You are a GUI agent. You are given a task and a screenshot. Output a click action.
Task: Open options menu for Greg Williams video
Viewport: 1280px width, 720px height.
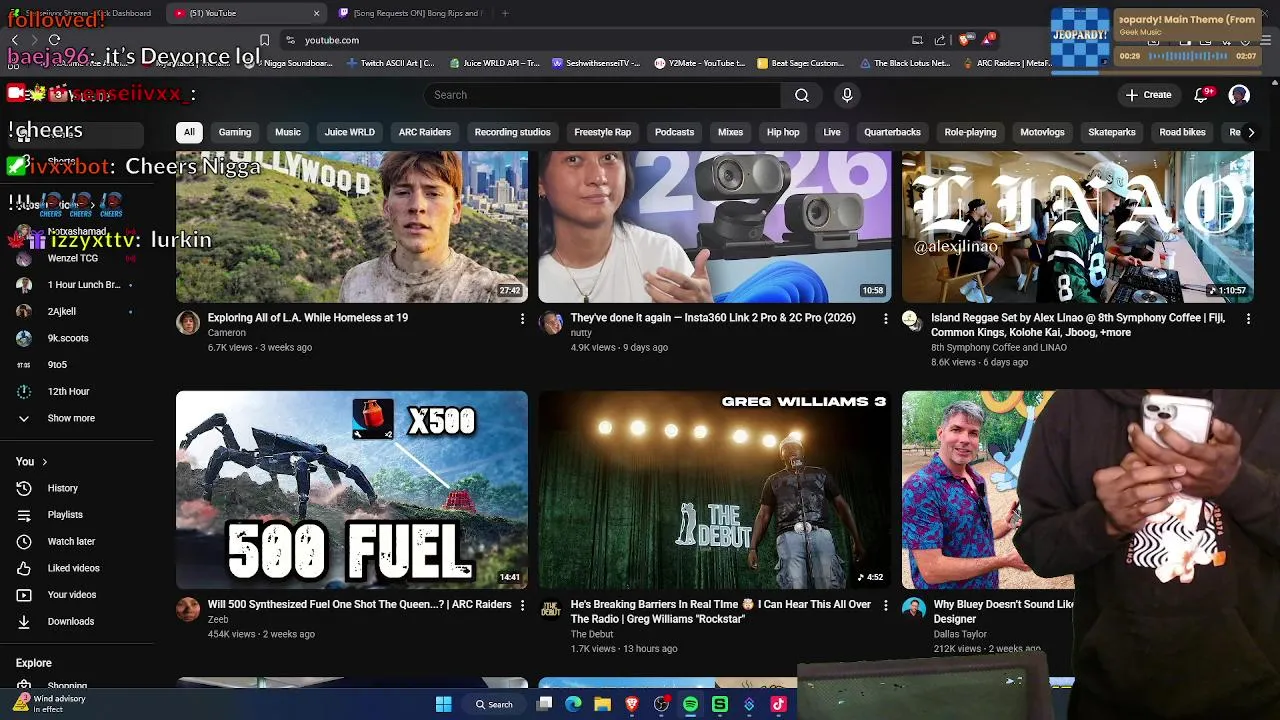[885, 605]
